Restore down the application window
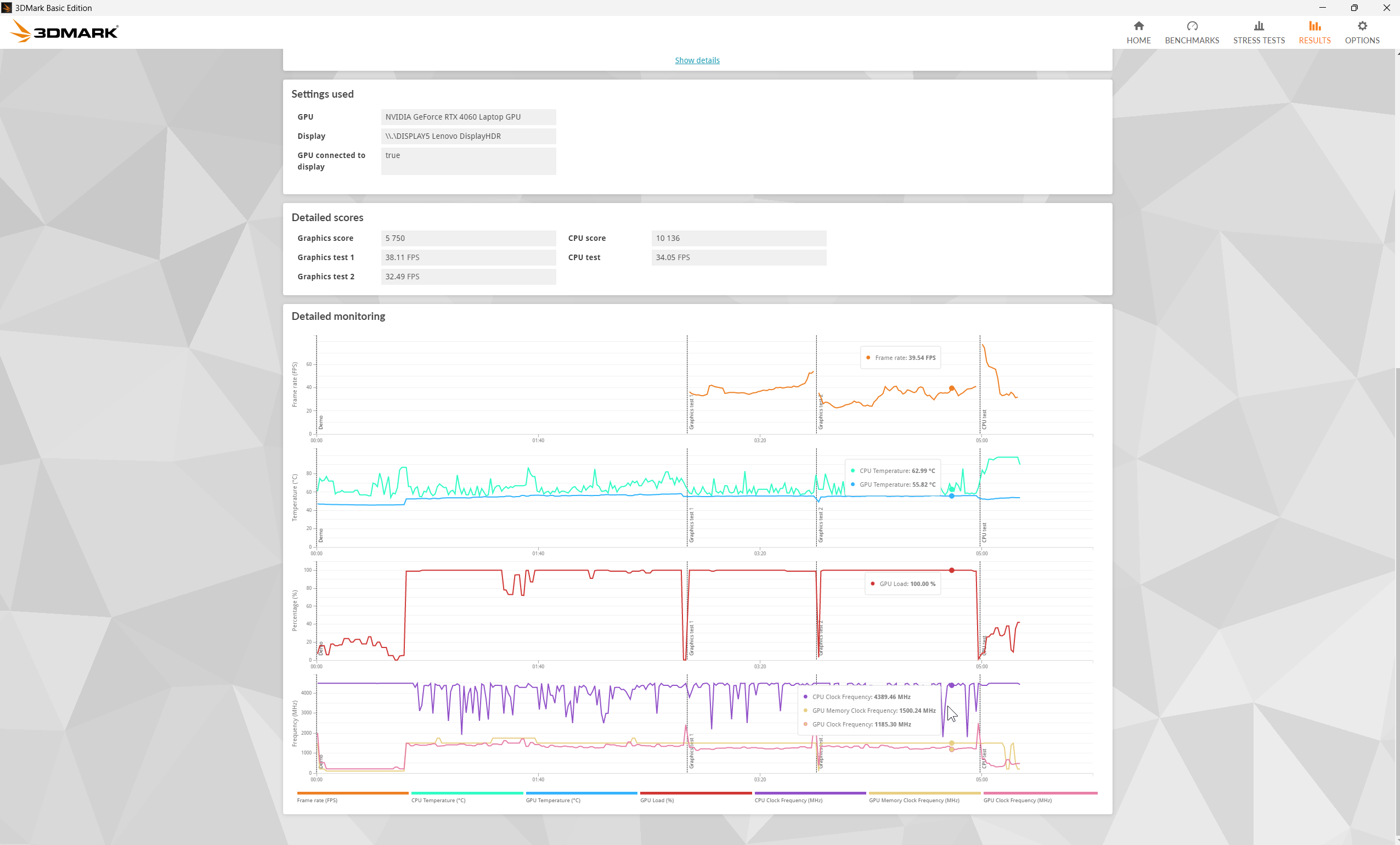Image resolution: width=1400 pixels, height=845 pixels. coord(1354,8)
